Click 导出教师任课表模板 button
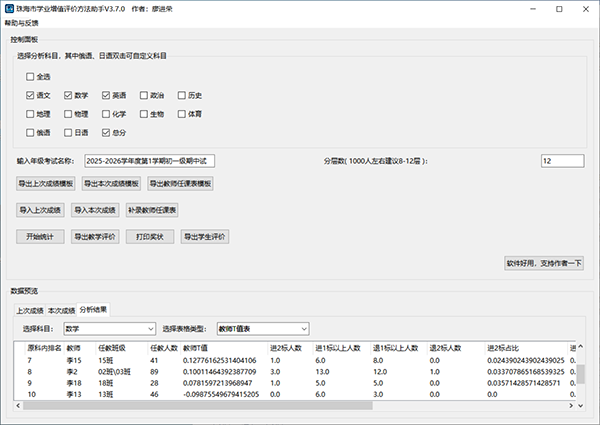The height and width of the screenshot is (425, 600). click(x=180, y=184)
